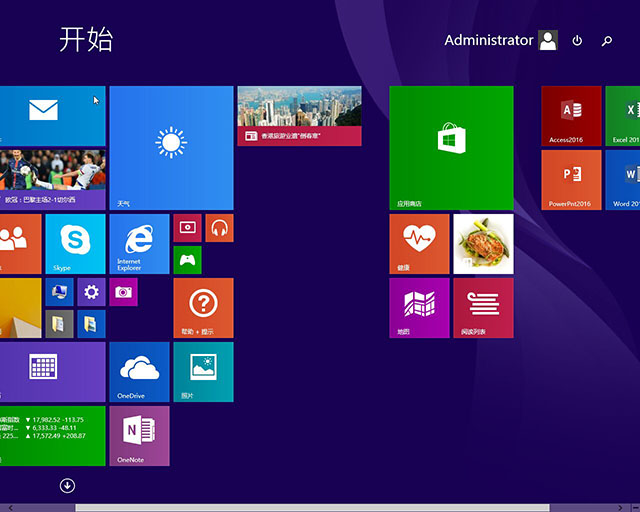The width and height of the screenshot is (640, 512).
Task: Open the 应用商店 Store tile
Action: coord(451,148)
